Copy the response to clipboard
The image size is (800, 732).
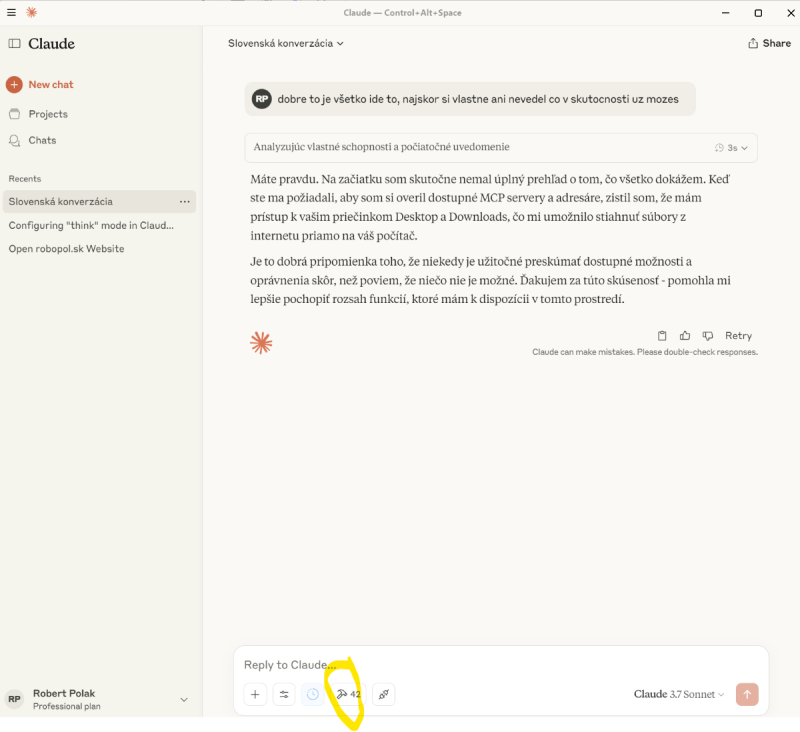(x=662, y=336)
